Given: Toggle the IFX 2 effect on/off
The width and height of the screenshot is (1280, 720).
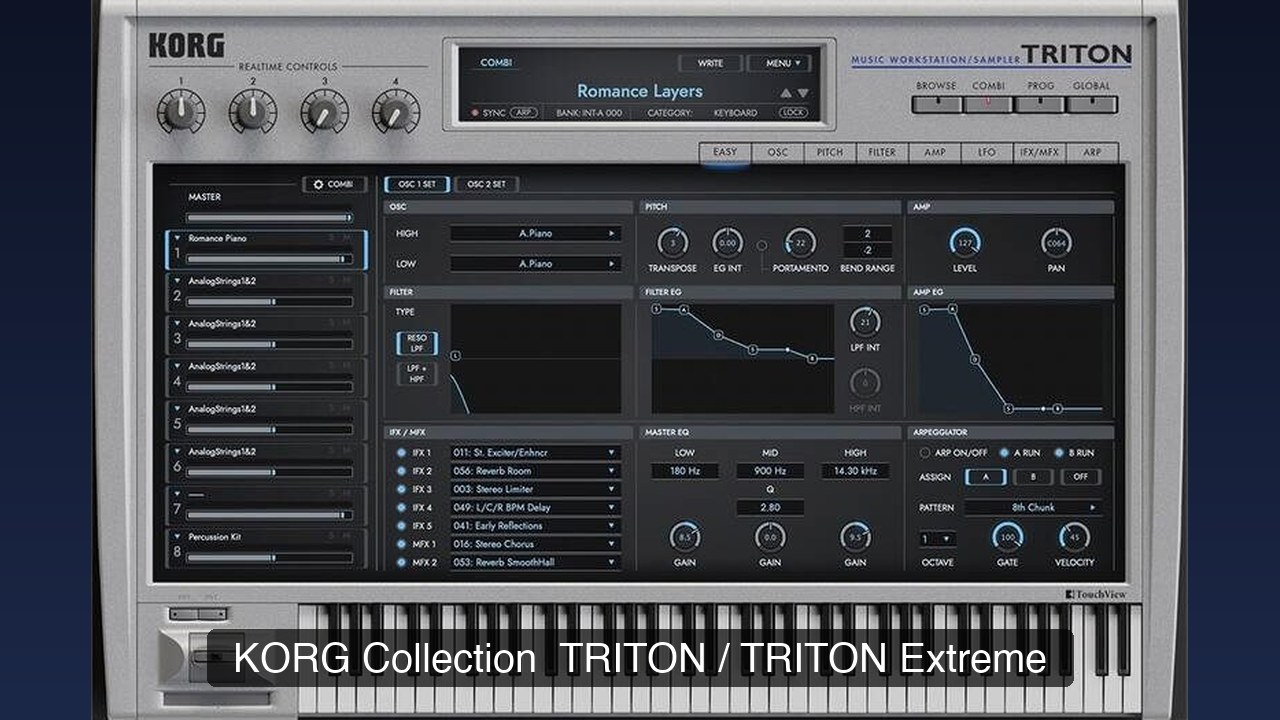Looking at the screenshot, I should (401, 471).
